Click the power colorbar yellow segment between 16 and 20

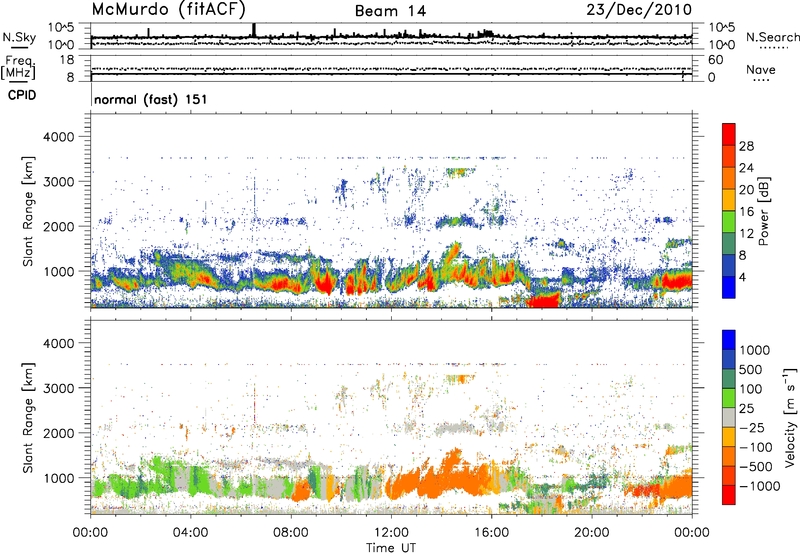pyautogui.click(x=729, y=200)
